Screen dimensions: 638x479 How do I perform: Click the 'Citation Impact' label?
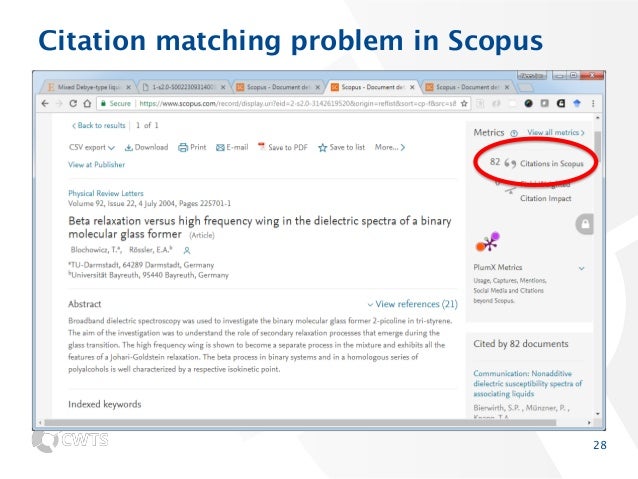[546, 199]
